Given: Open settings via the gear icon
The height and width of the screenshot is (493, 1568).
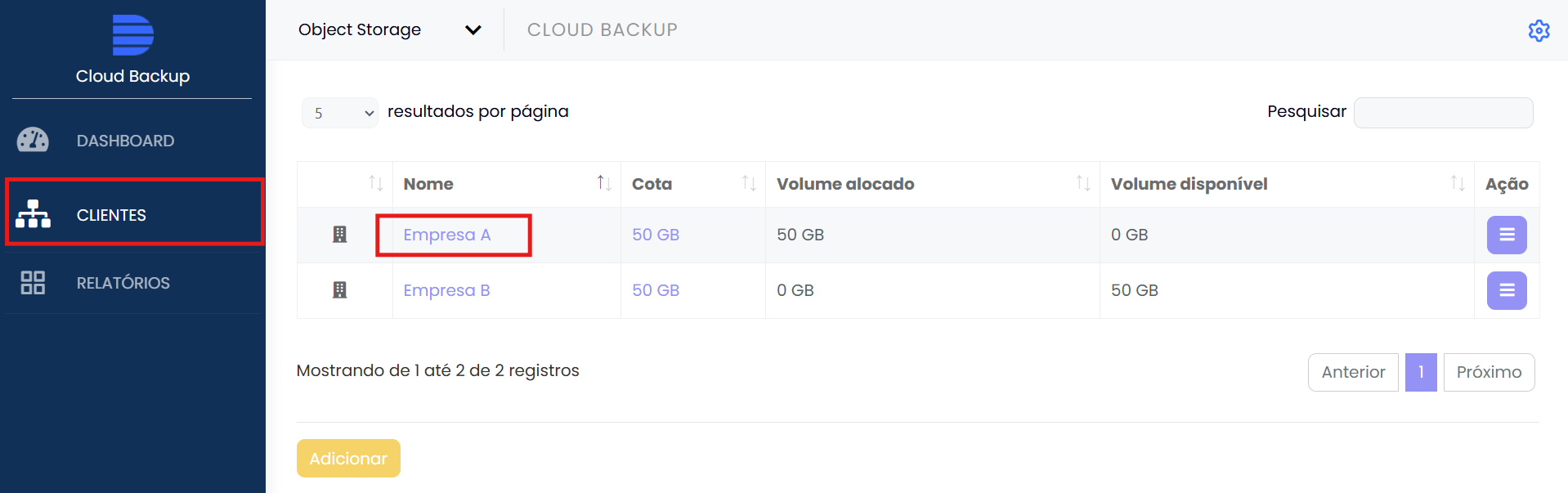Looking at the screenshot, I should pos(1539,30).
